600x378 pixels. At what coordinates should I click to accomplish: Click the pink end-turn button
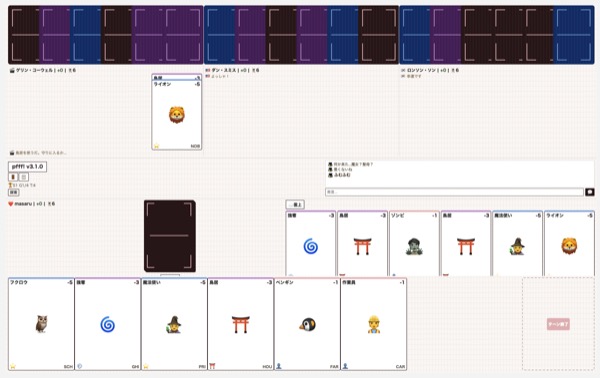pyautogui.click(x=558, y=324)
